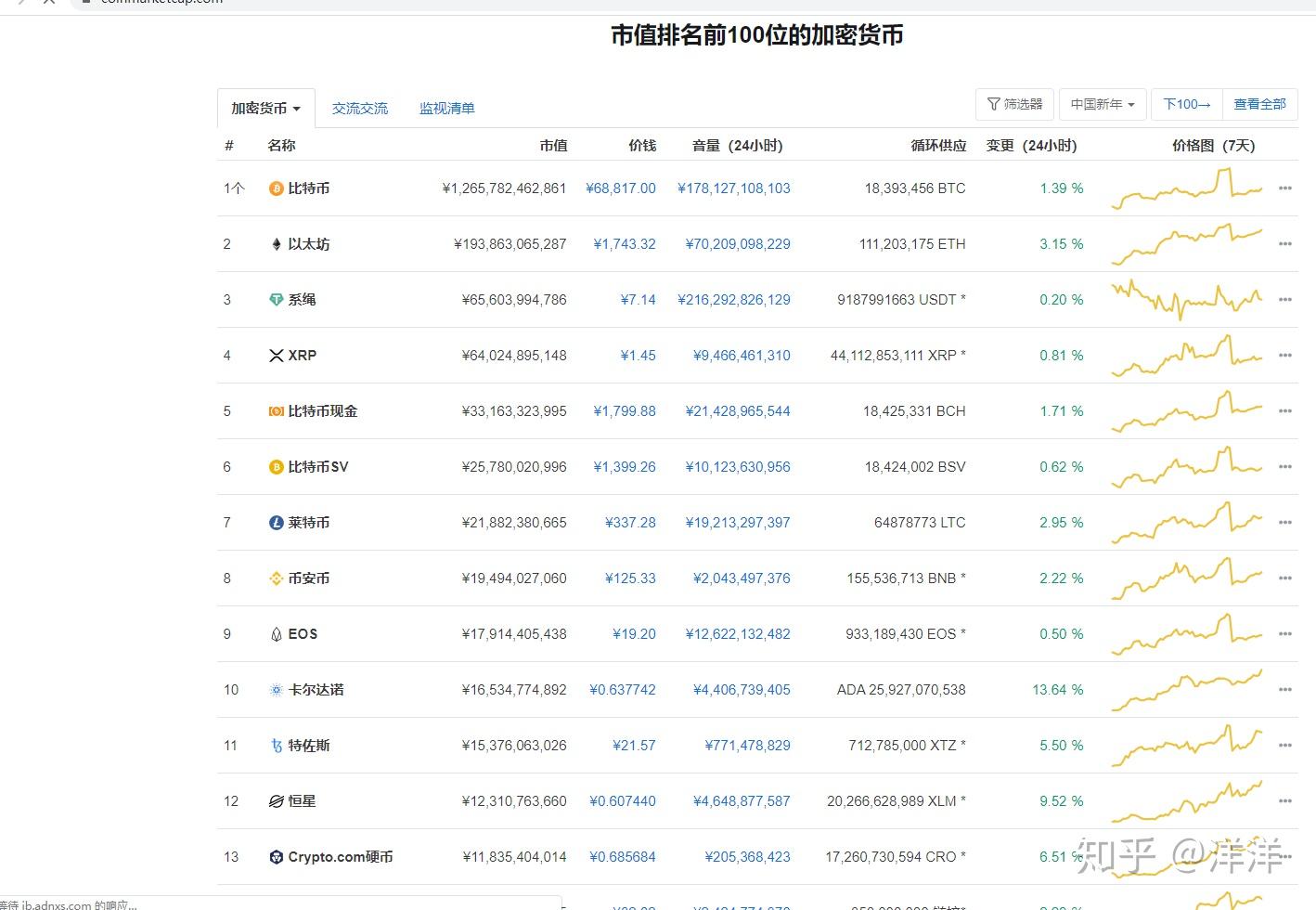This screenshot has height=910, width=1316.
Task: Click the 查看全部 button
Action: [x=1259, y=104]
